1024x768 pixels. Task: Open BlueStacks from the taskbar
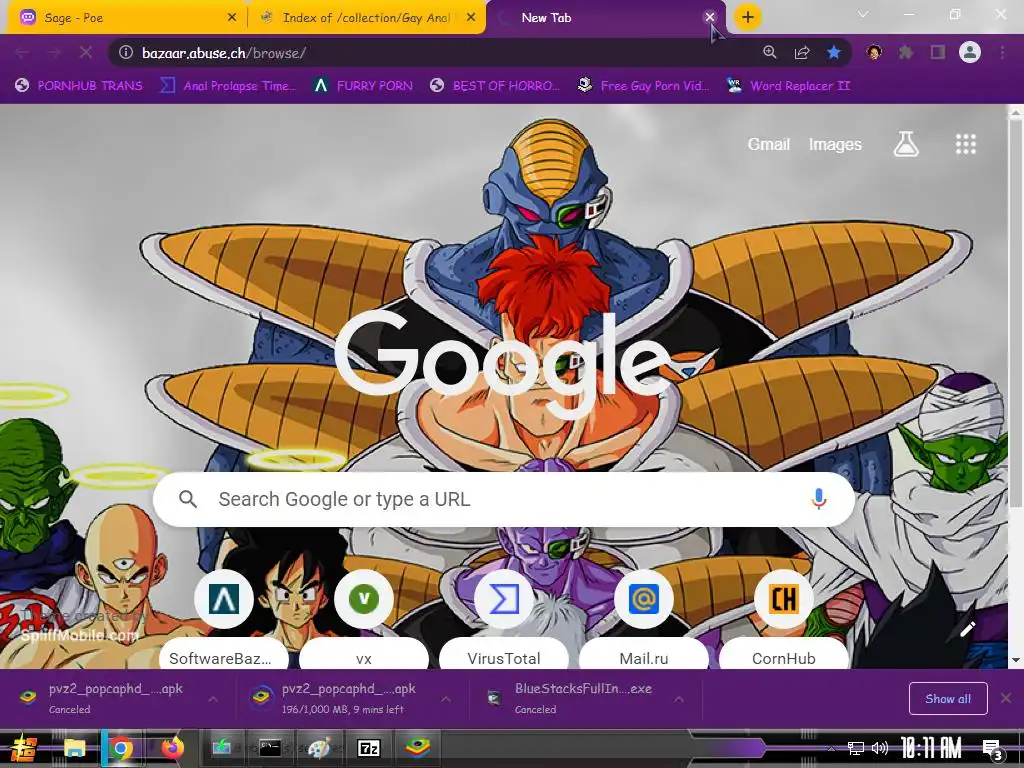pyautogui.click(x=417, y=747)
